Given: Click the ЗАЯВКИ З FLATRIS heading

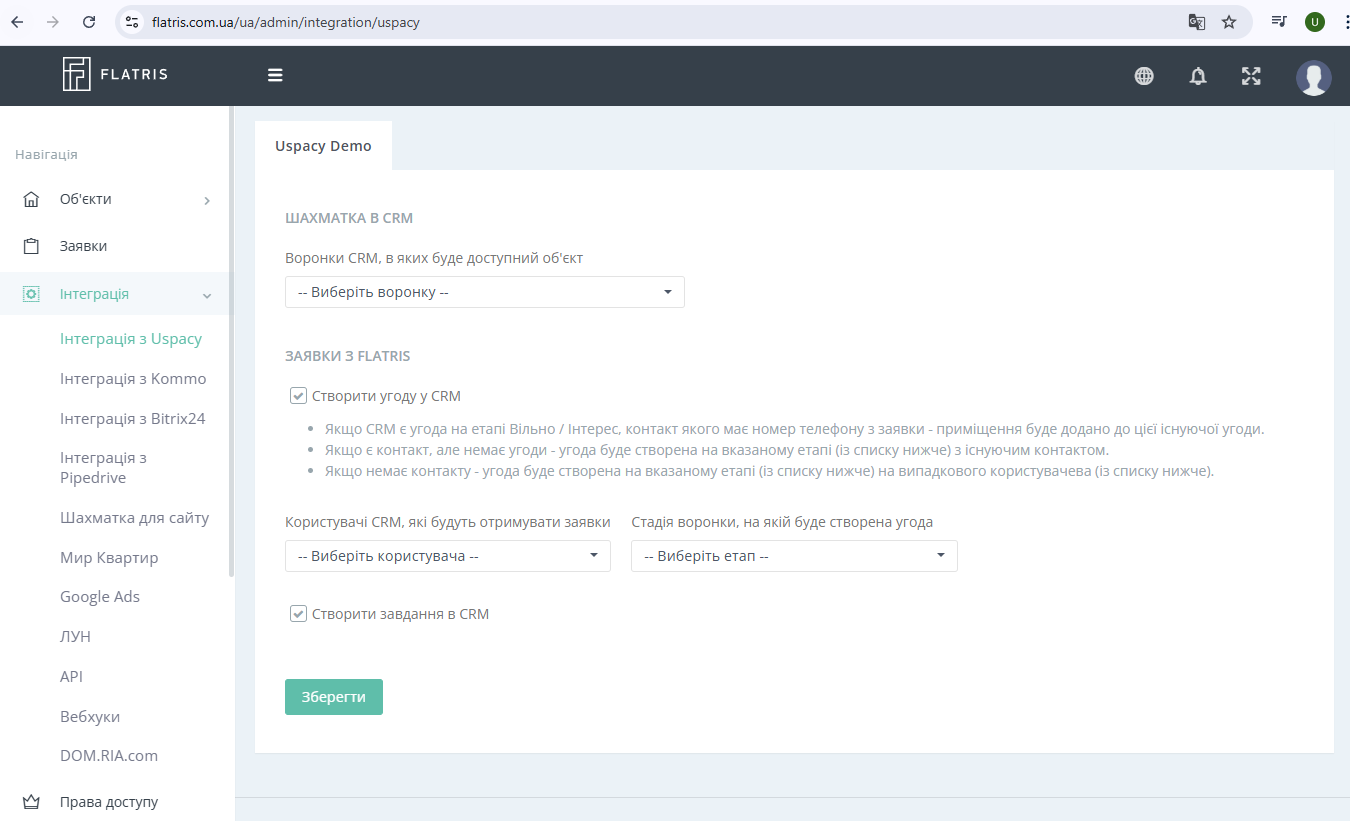Looking at the screenshot, I should (x=348, y=356).
